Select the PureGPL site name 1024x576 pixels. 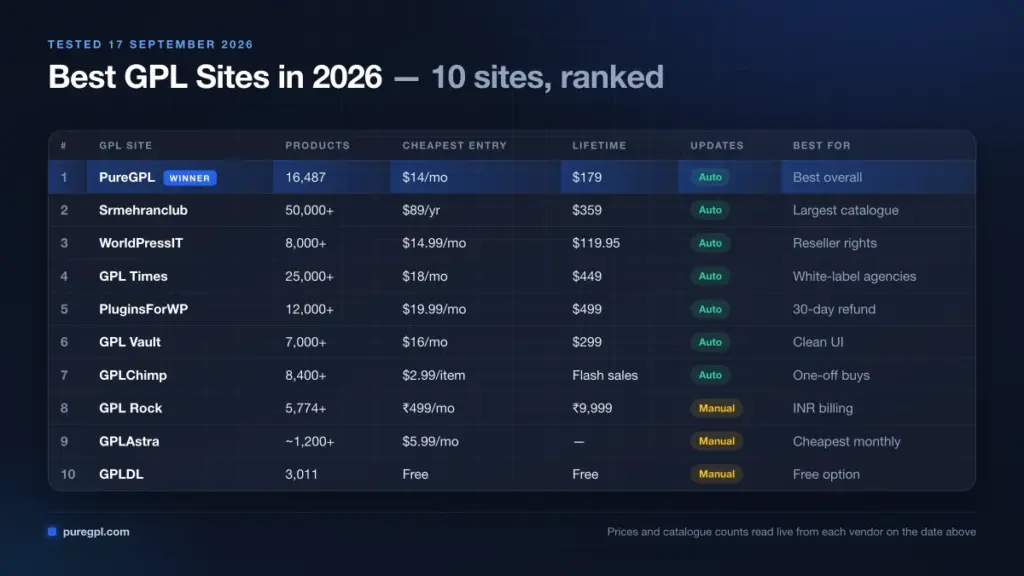click(x=127, y=177)
